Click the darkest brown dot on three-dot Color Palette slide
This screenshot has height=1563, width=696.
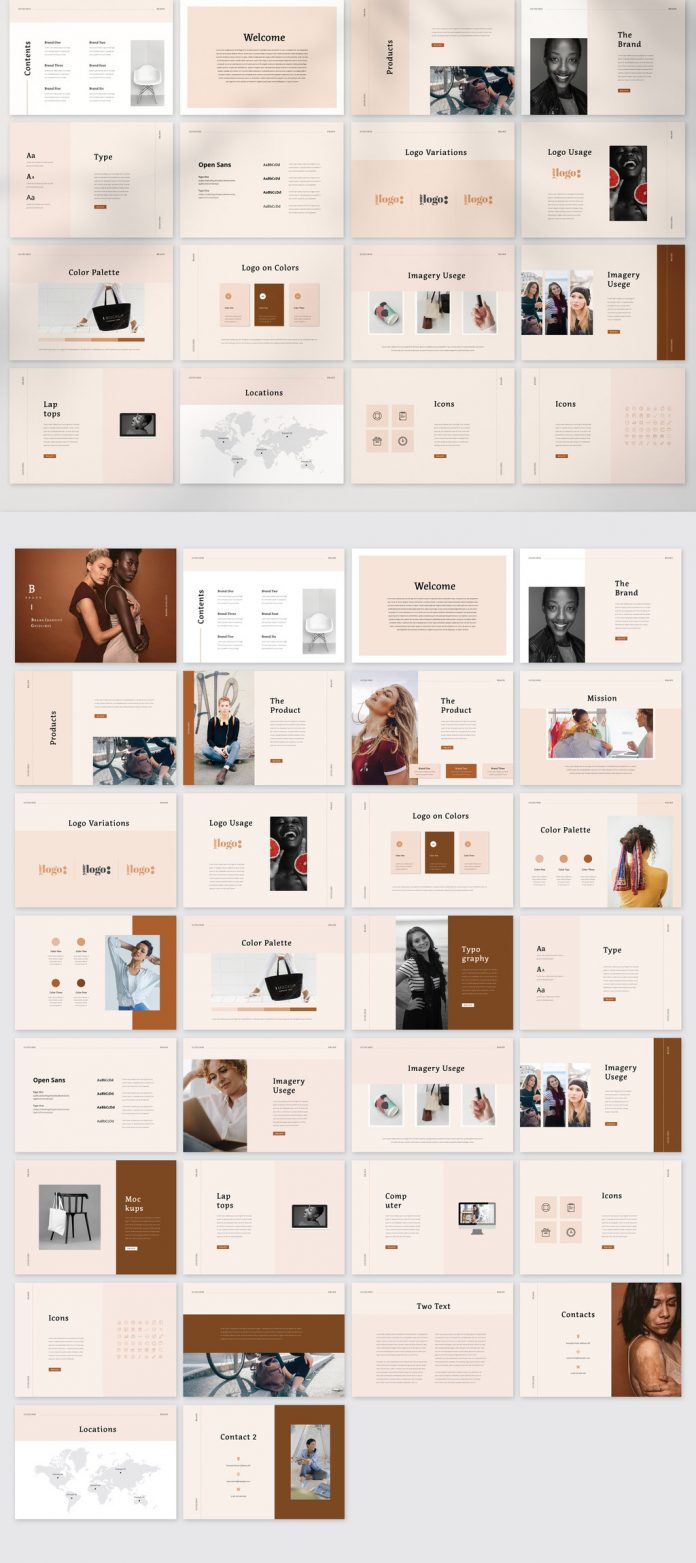click(588, 858)
